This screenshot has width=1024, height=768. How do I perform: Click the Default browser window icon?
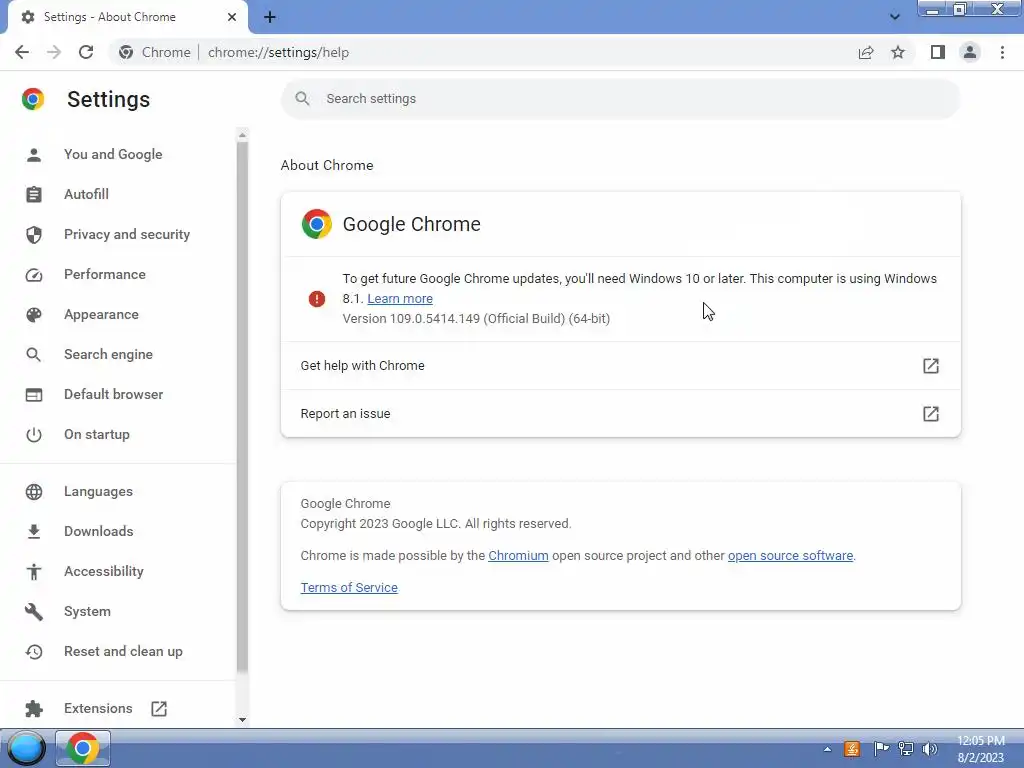point(33,395)
